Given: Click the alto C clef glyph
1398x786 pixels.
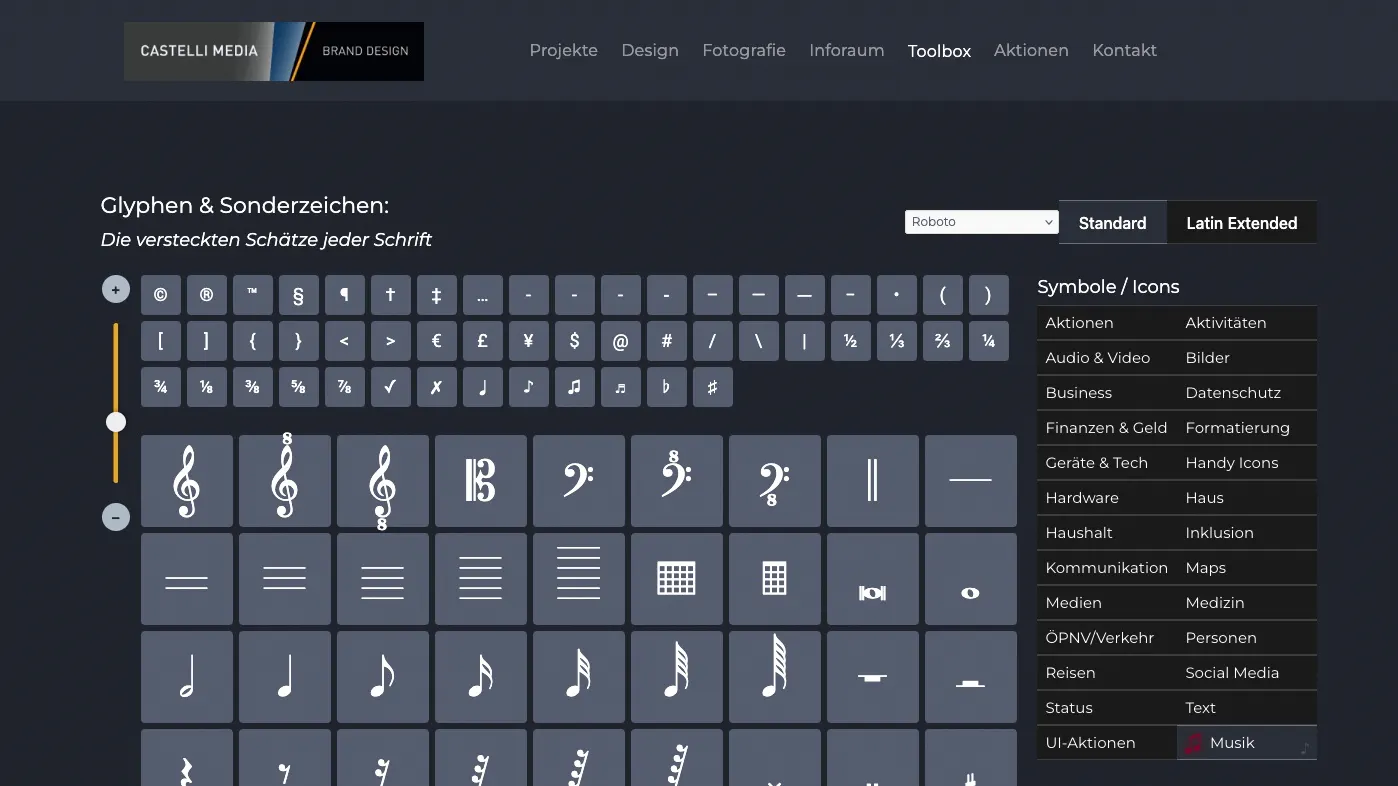Looking at the screenshot, I should point(481,481).
